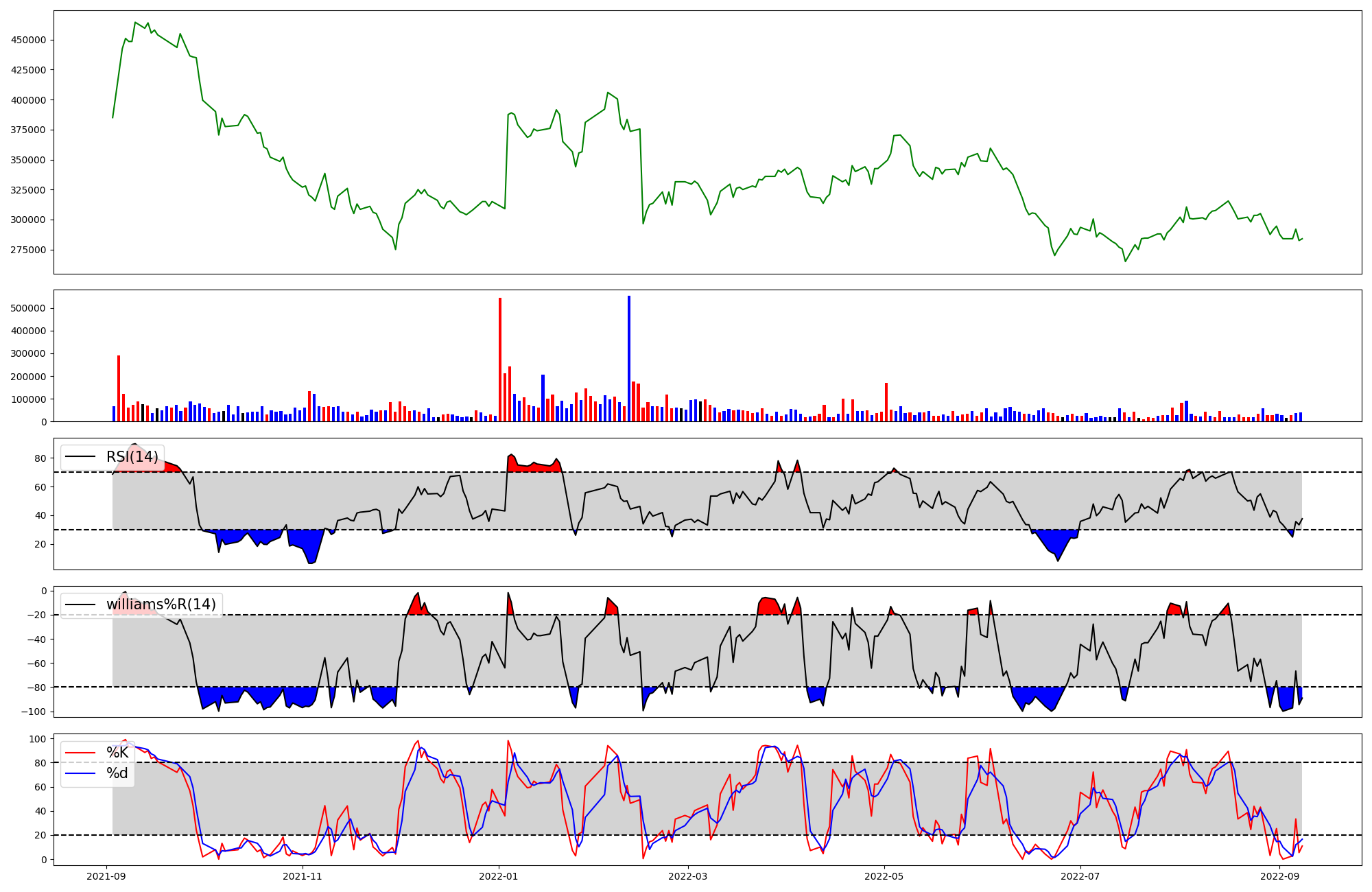This screenshot has height=892, width=1372.
Task: Click the 100 tick on stochastic axis
Action: (x=38, y=739)
